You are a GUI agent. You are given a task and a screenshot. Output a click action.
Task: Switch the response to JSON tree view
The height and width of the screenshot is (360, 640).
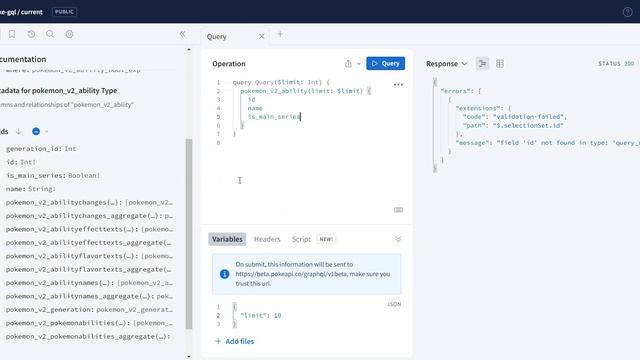(x=482, y=64)
